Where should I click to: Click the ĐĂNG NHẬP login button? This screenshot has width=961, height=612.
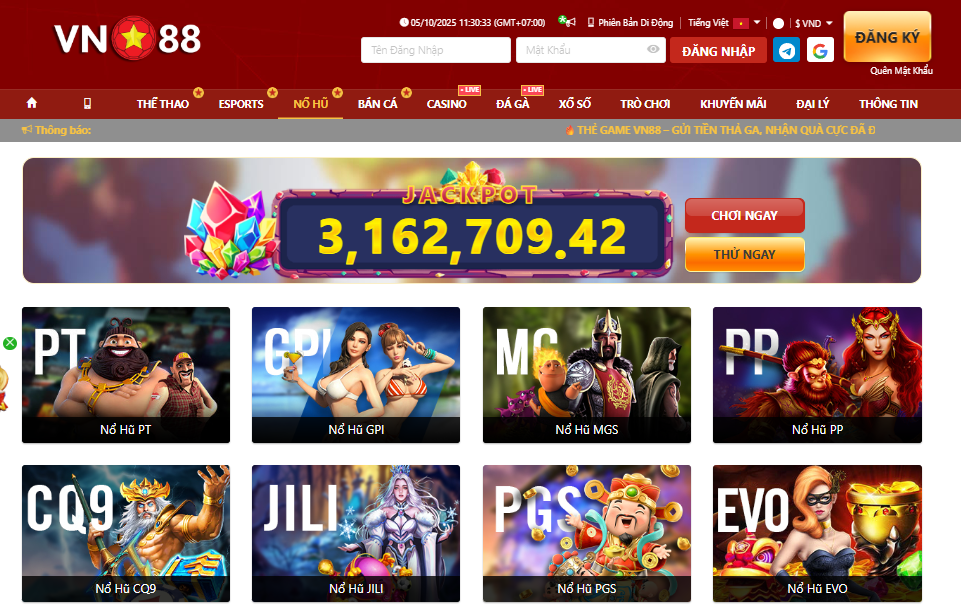(x=718, y=51)
